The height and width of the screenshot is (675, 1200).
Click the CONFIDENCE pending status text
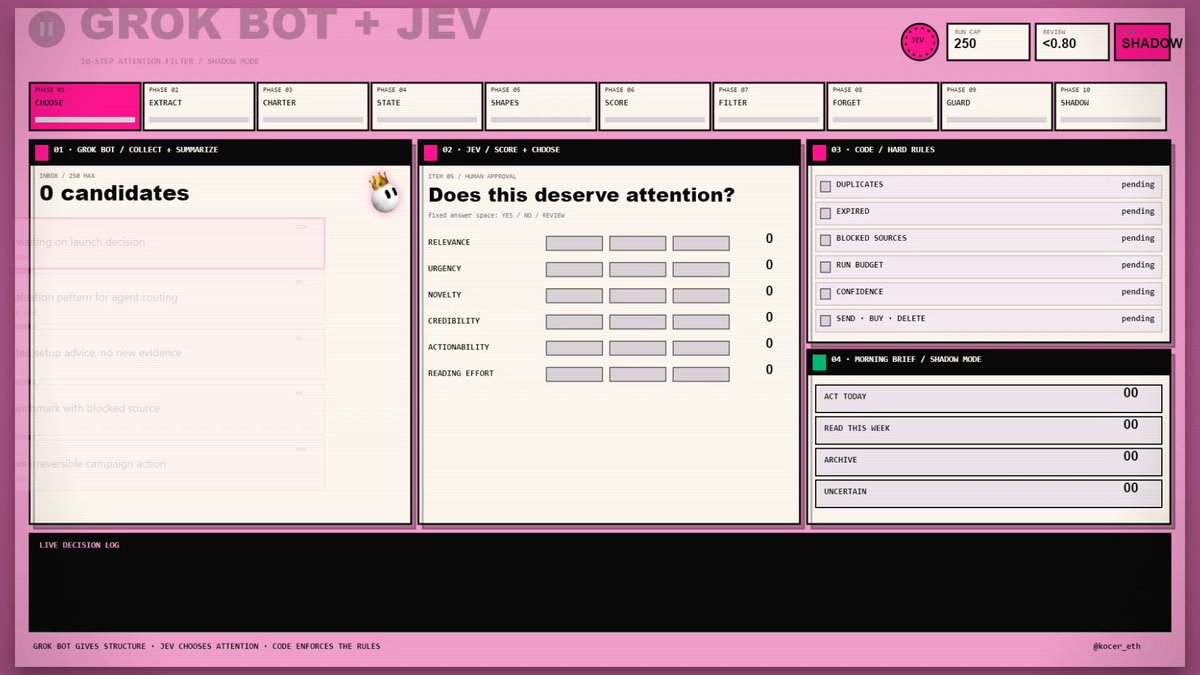tap(1138, 292)
